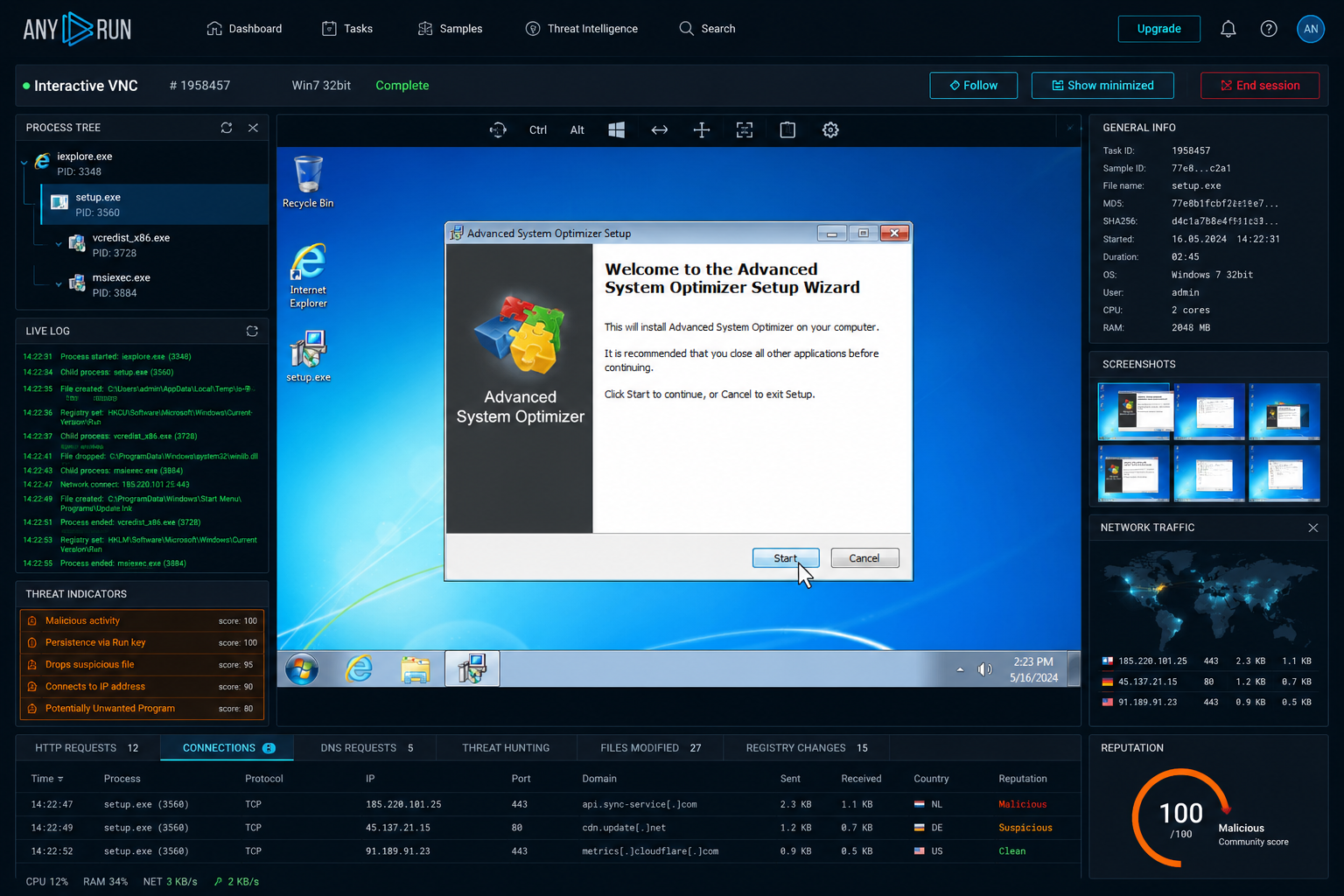The height and width of the screenshot is (896, 1344).
Task: Open notifications via the bell icon
Action: point(1228,29)
